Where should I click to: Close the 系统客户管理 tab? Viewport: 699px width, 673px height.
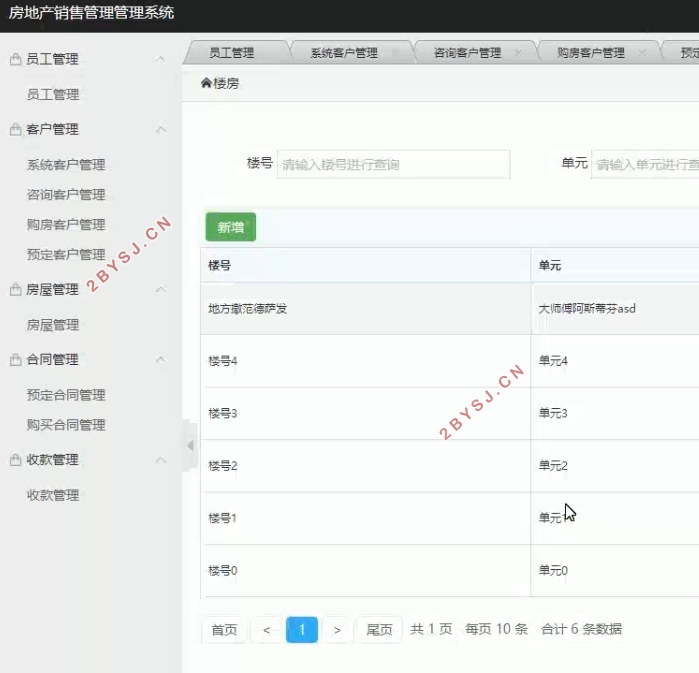395,53
